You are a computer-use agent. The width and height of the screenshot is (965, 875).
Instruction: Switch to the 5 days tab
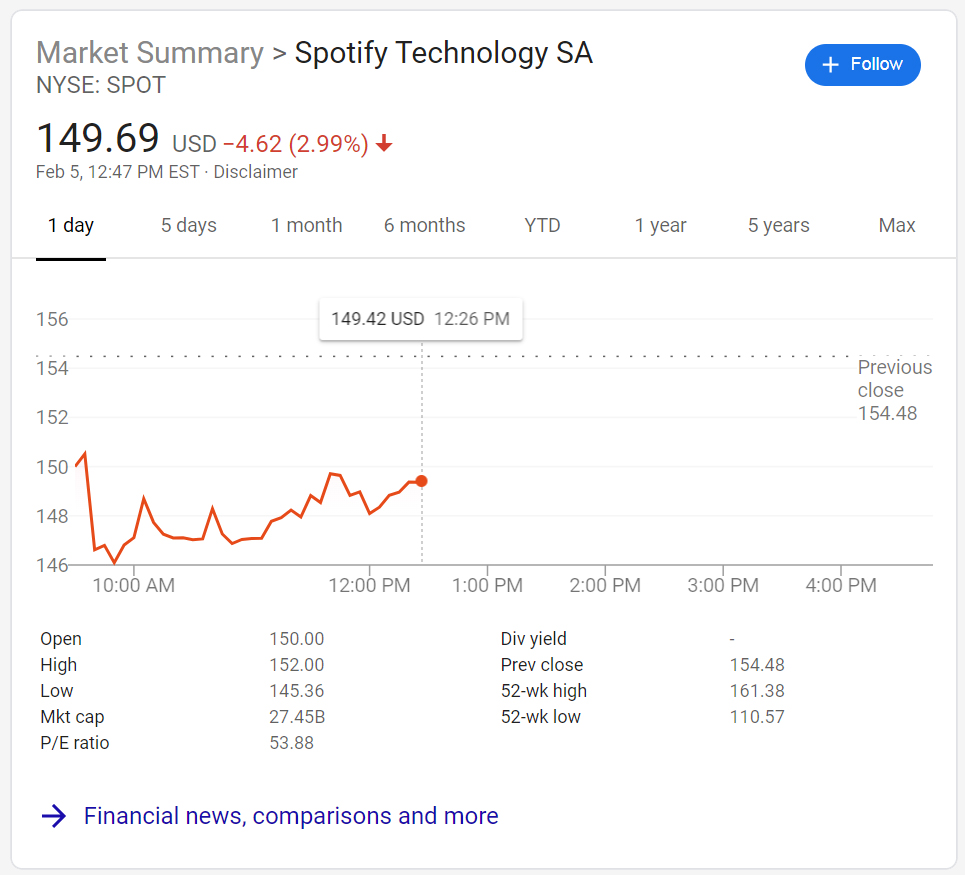pyautogui.click(x=189, y=226)
